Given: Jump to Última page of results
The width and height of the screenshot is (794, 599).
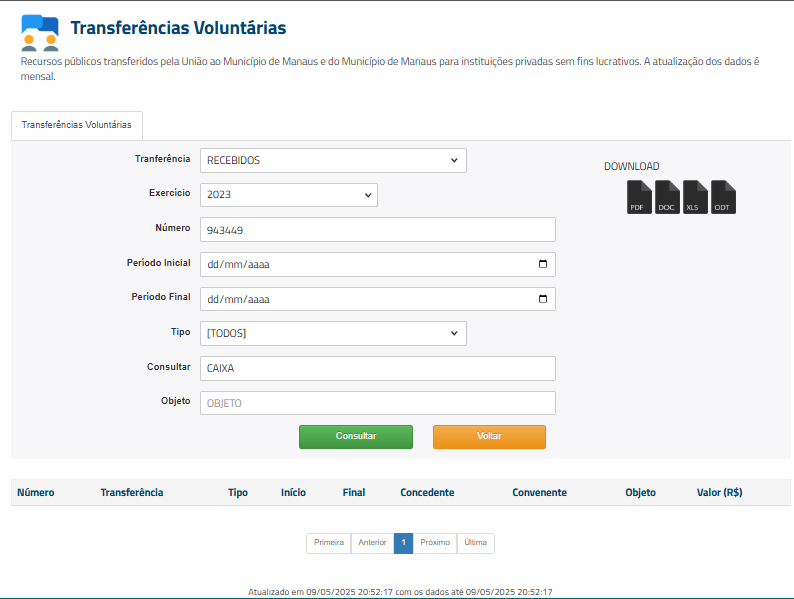Looking at the screenshot, I should [475, 543].
